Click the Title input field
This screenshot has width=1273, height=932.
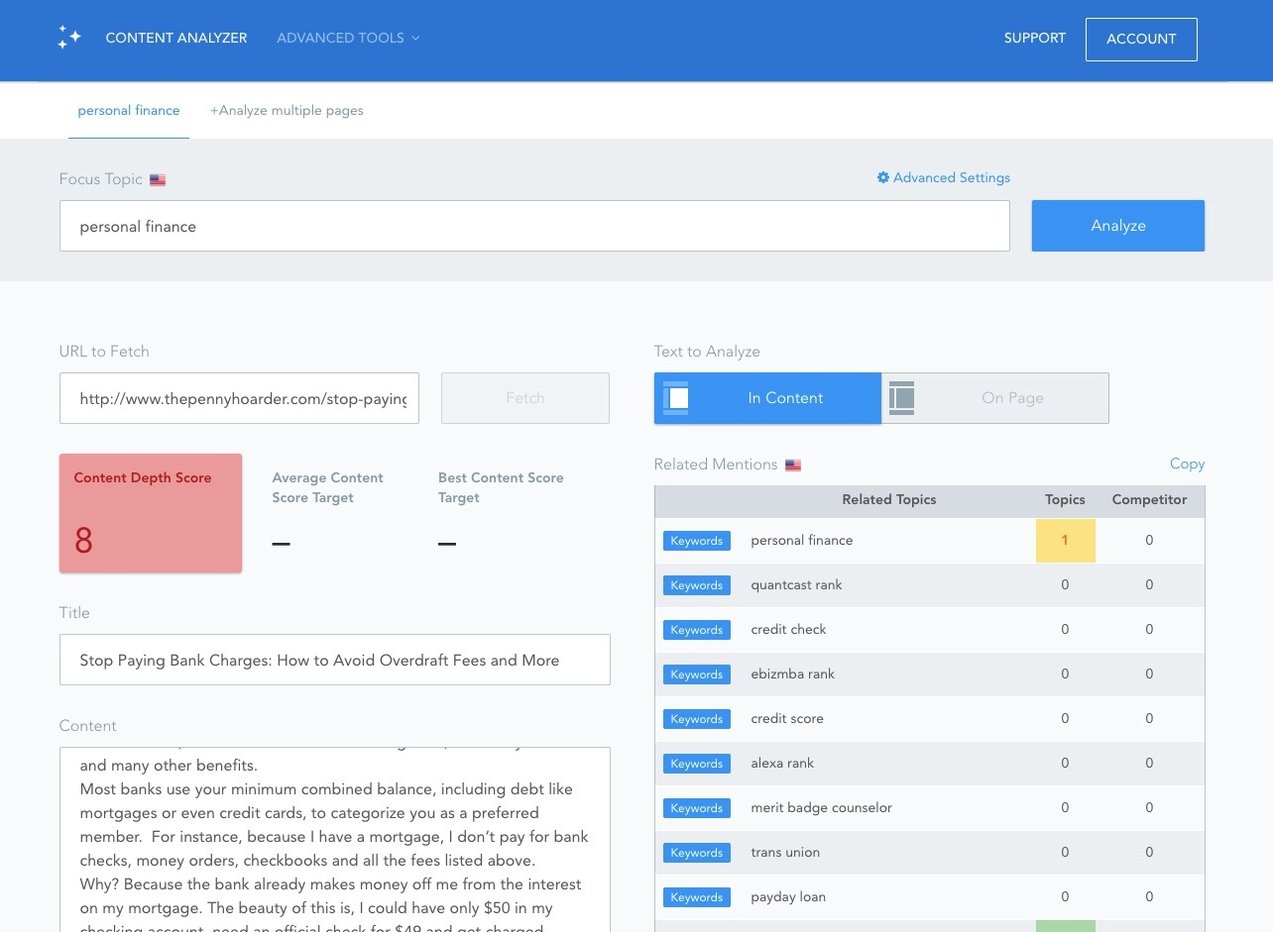334,660
